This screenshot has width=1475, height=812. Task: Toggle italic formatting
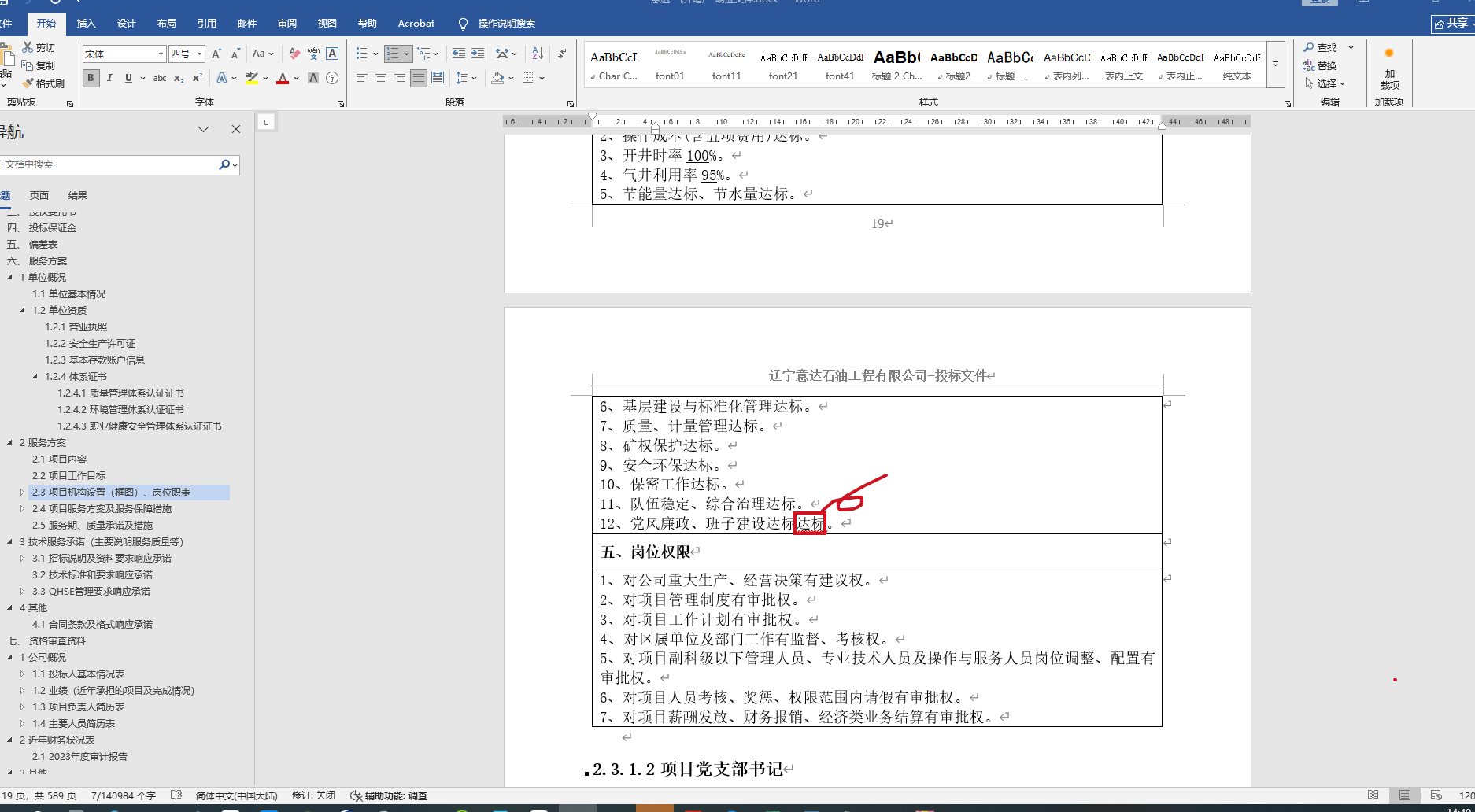109,78
